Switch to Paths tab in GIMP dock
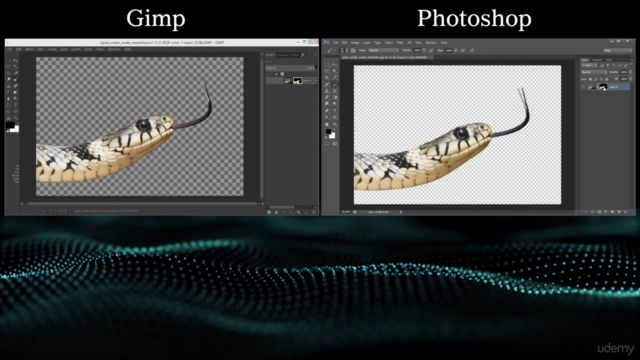 tap(295, 55)
